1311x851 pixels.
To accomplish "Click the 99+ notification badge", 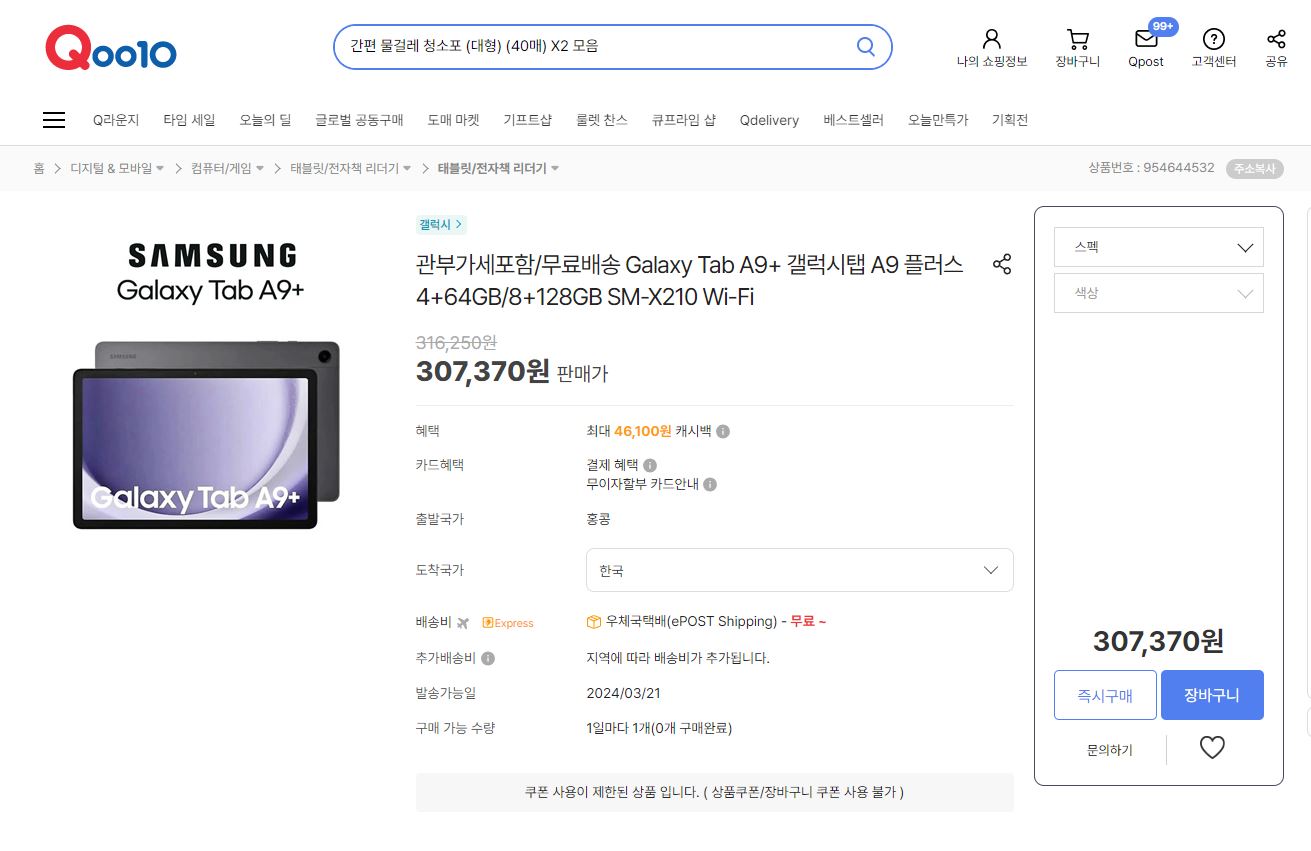I will (1163, 26).
